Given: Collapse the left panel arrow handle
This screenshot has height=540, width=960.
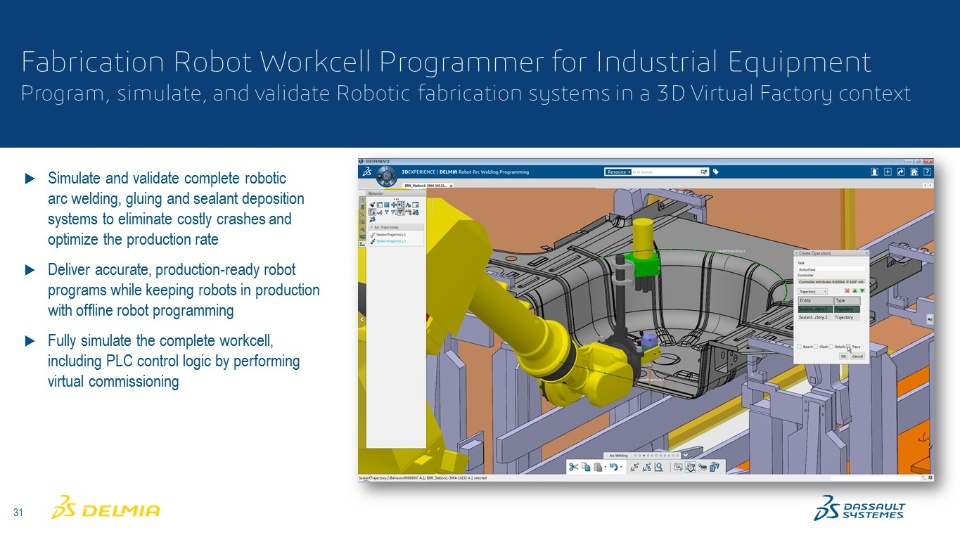Looking at the screenshot, I should pyautogui.click(x=362, y=319).
